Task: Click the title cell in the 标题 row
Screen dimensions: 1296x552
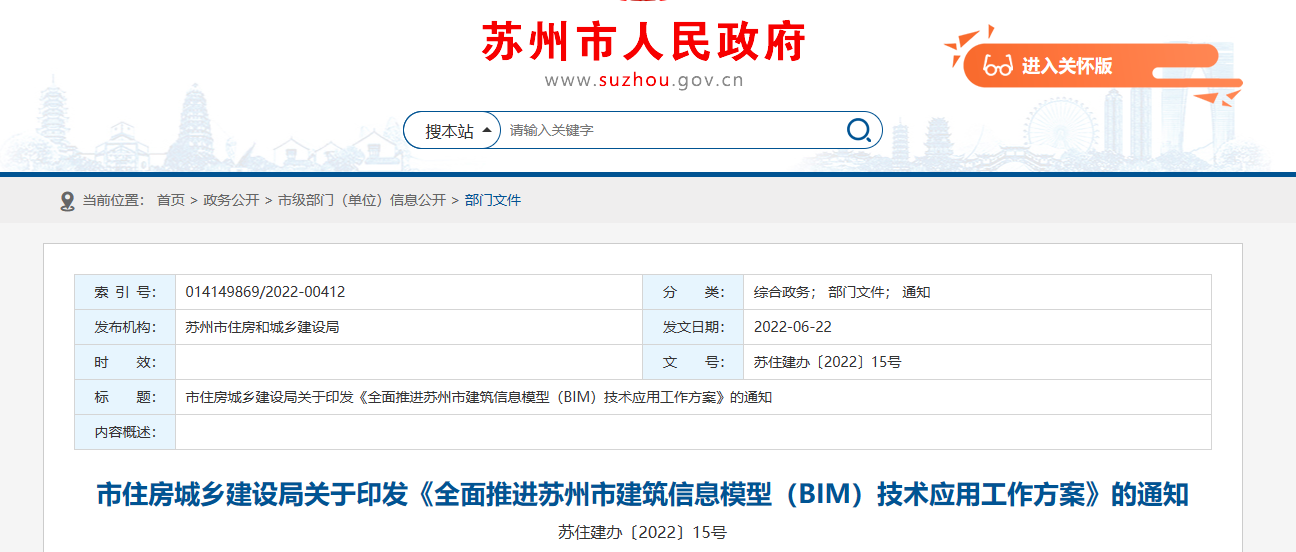Action: click(693, 397)
